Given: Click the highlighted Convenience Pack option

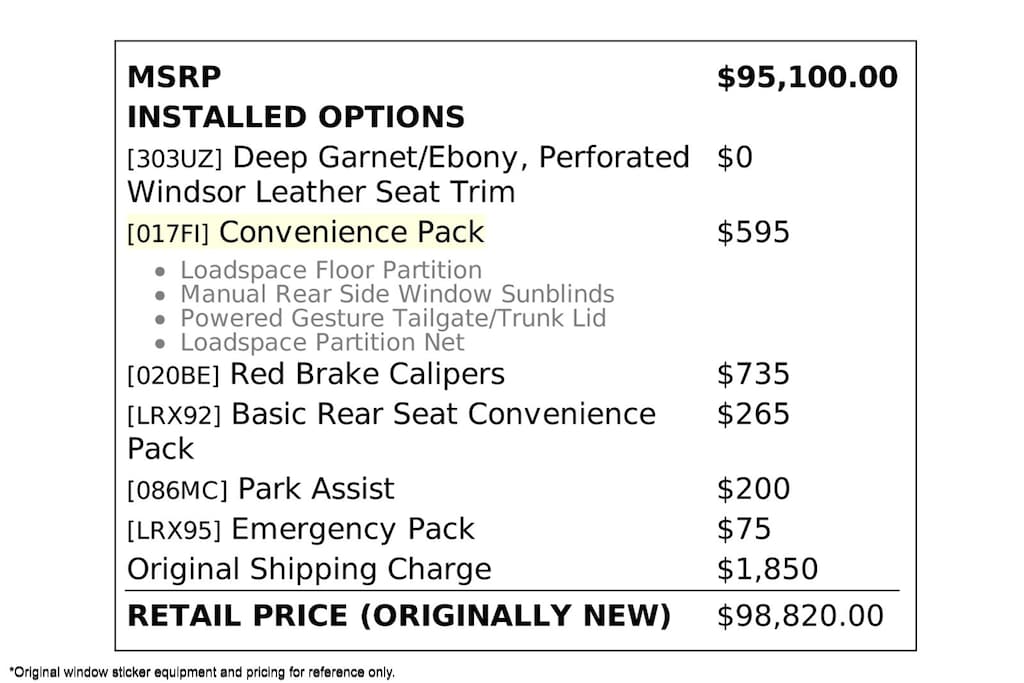Looking at the screenshot, I should [306, 232].
